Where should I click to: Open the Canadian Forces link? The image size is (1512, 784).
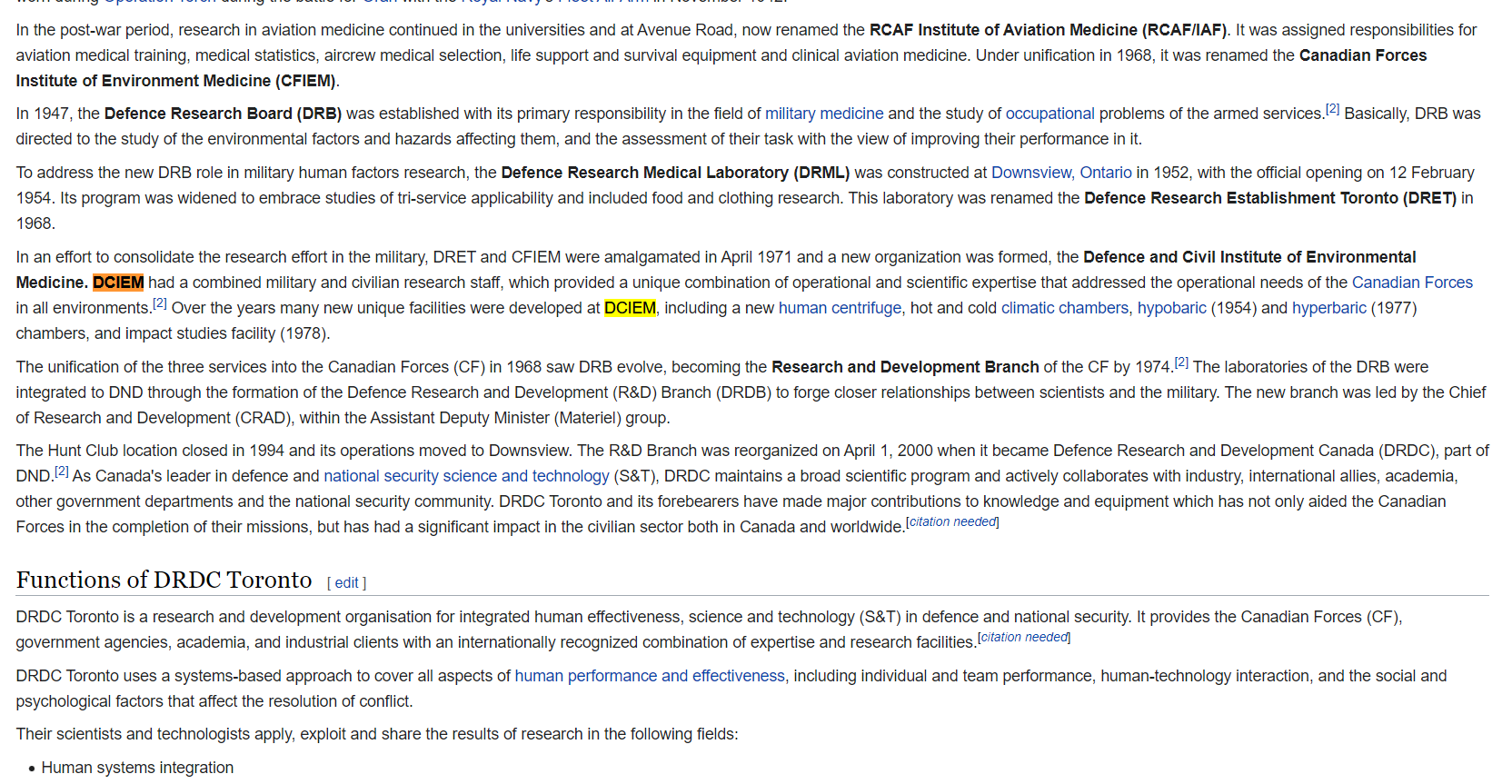pos(1412,283)
